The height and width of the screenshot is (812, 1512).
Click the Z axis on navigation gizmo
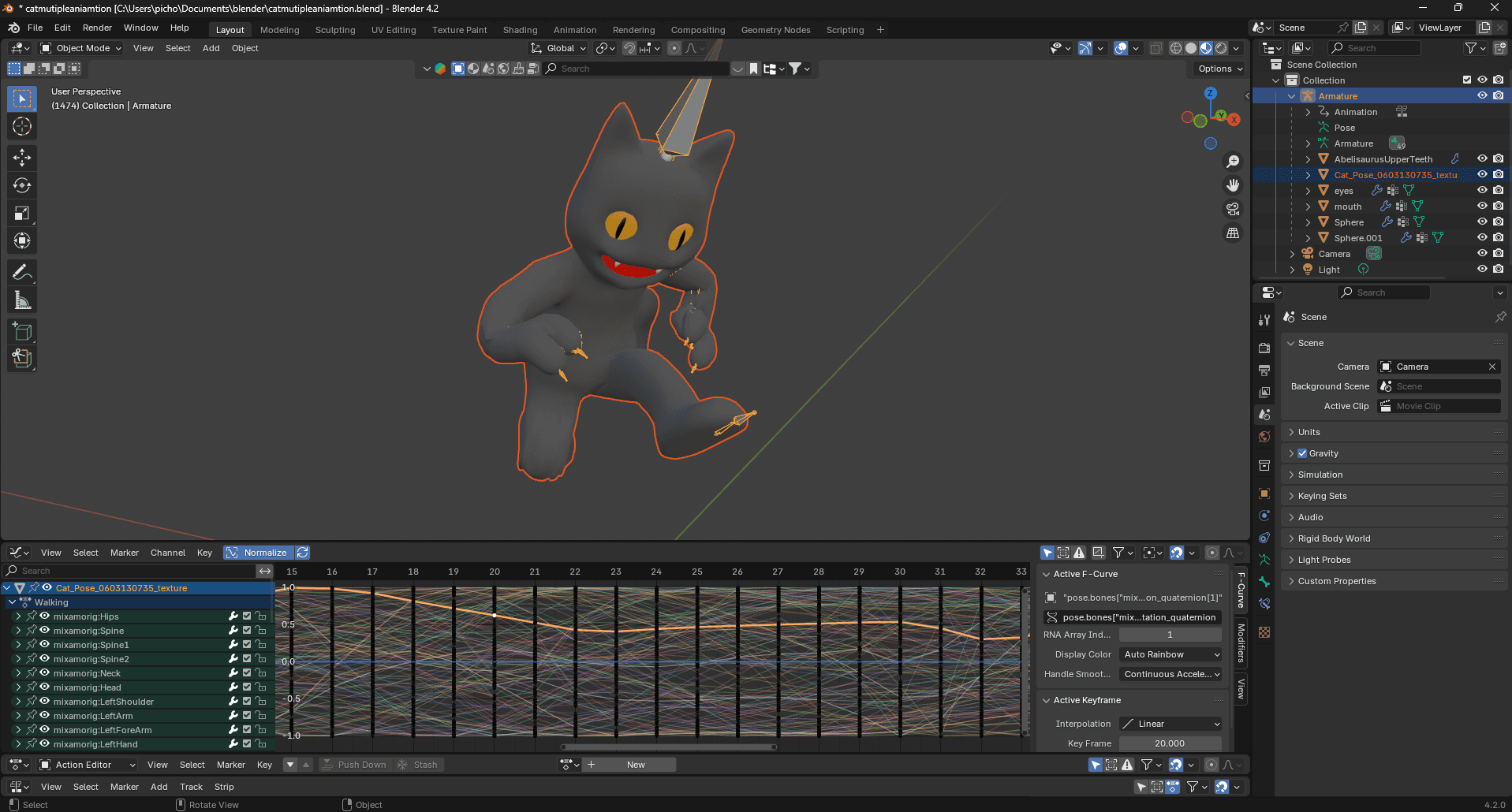click(1211, 93)
